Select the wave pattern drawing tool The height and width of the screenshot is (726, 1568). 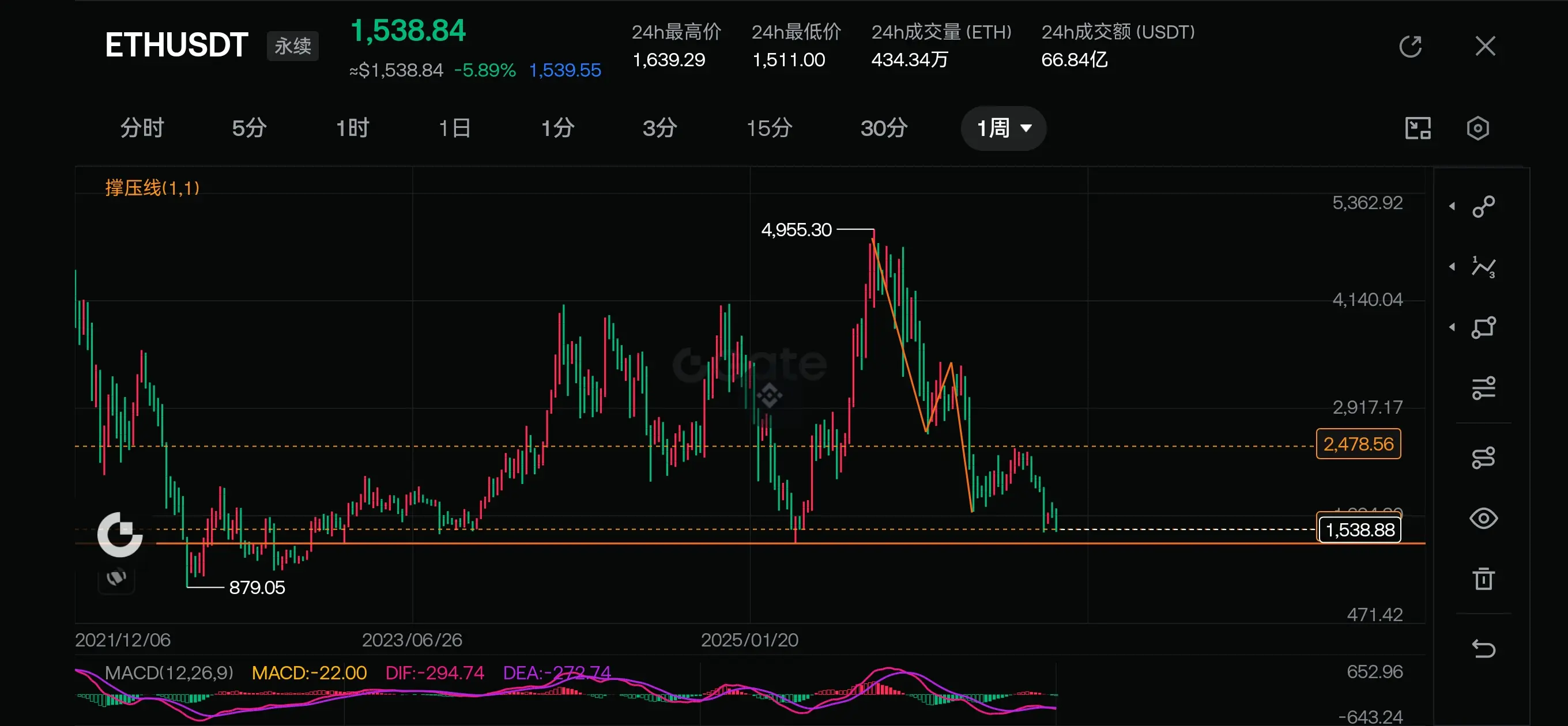1483,267
